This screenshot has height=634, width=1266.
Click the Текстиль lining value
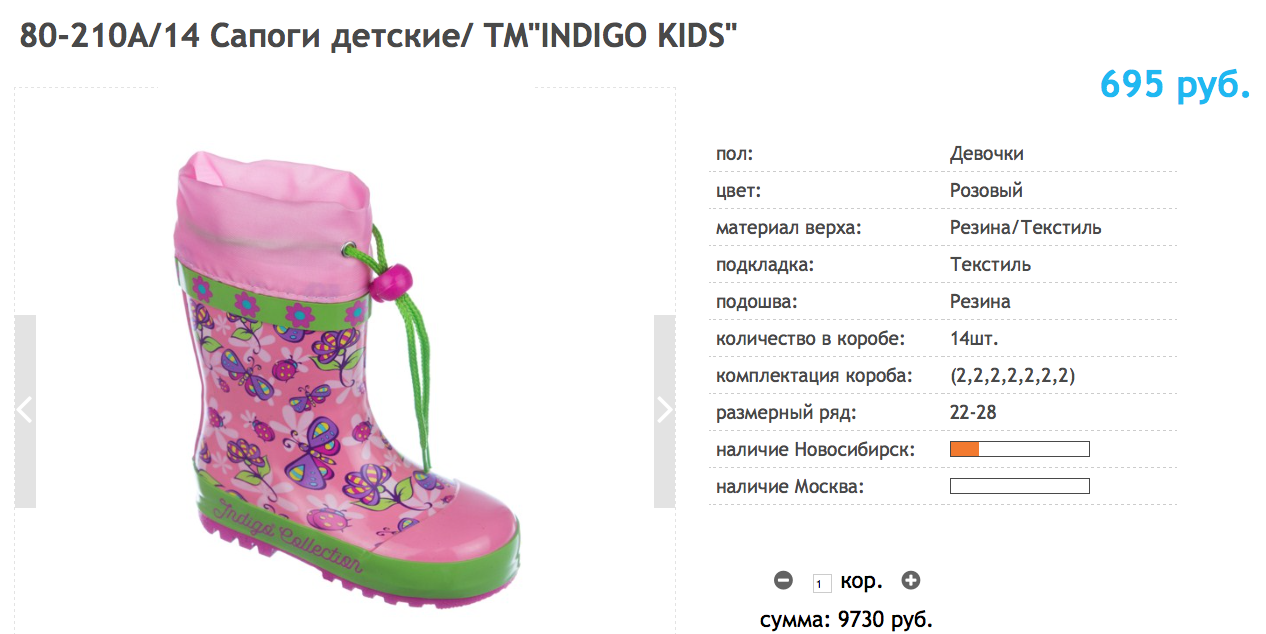[x=990, y=265]
